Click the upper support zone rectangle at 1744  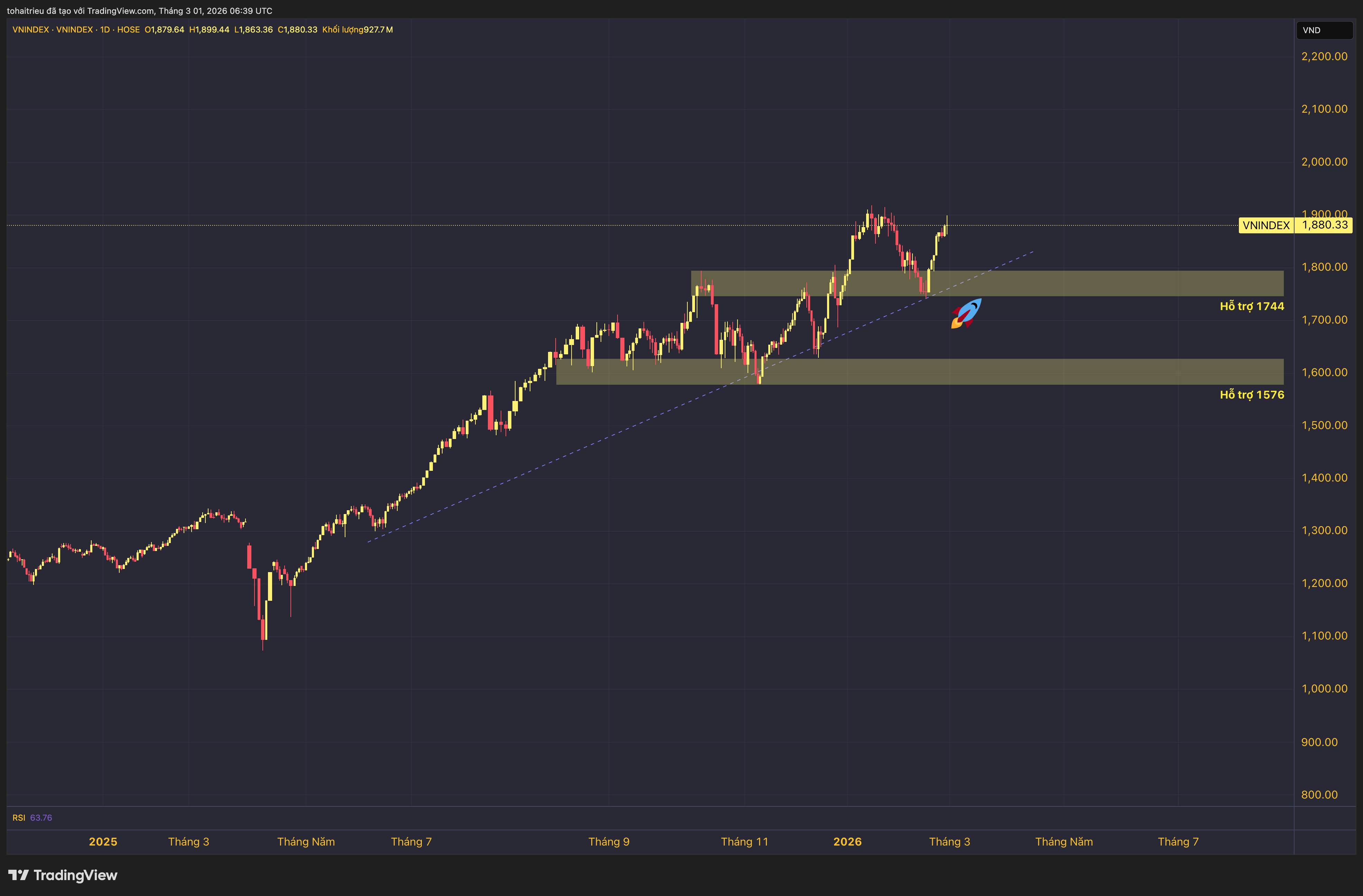click(987, 283)
